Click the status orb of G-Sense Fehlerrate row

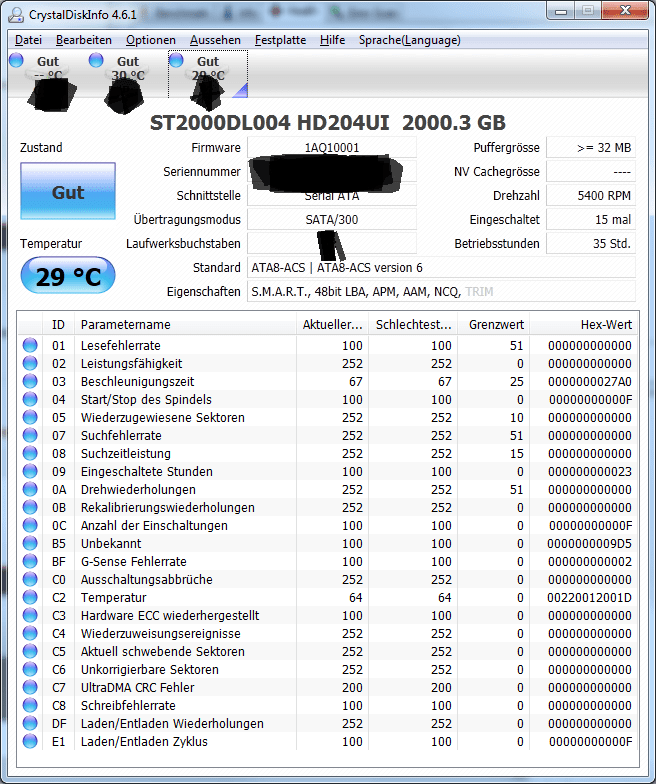click(30, 561)
